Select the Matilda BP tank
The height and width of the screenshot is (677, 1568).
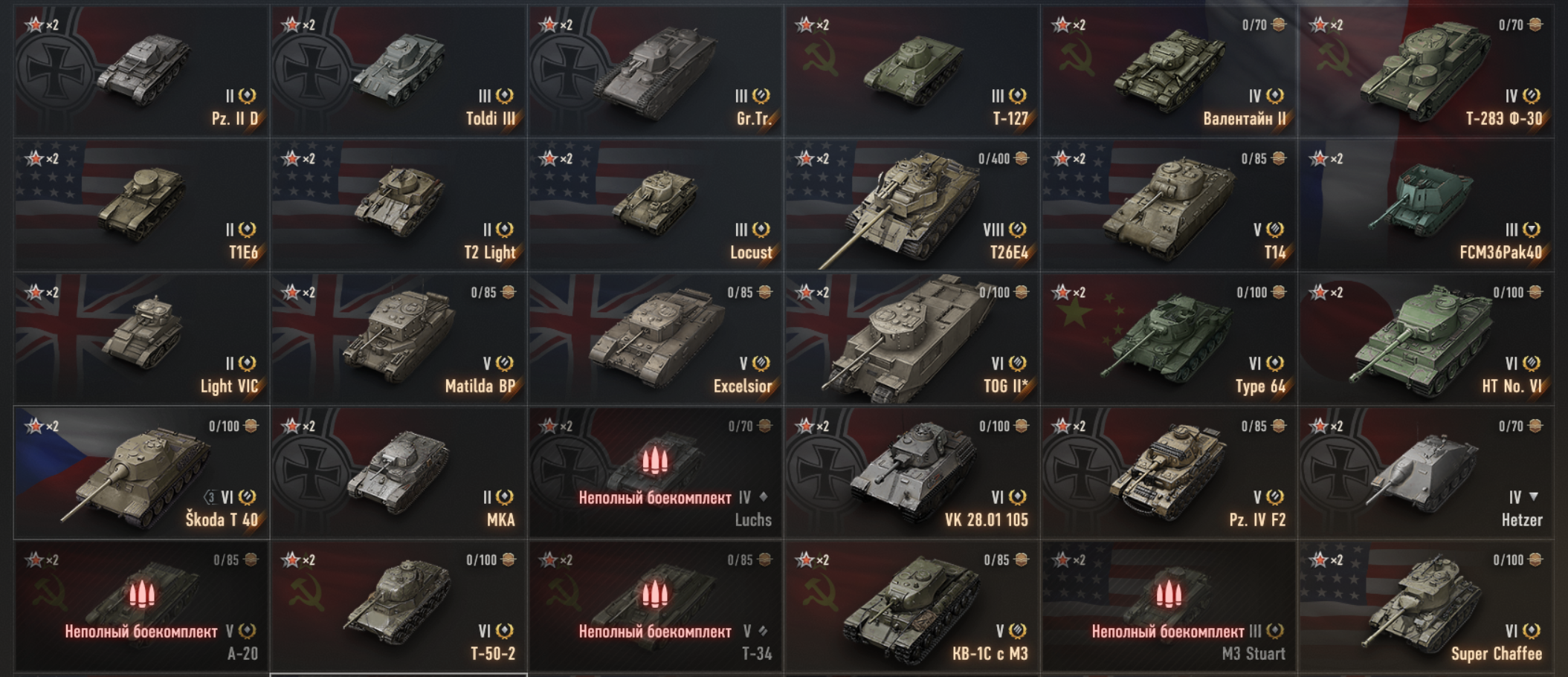[399, 339]
